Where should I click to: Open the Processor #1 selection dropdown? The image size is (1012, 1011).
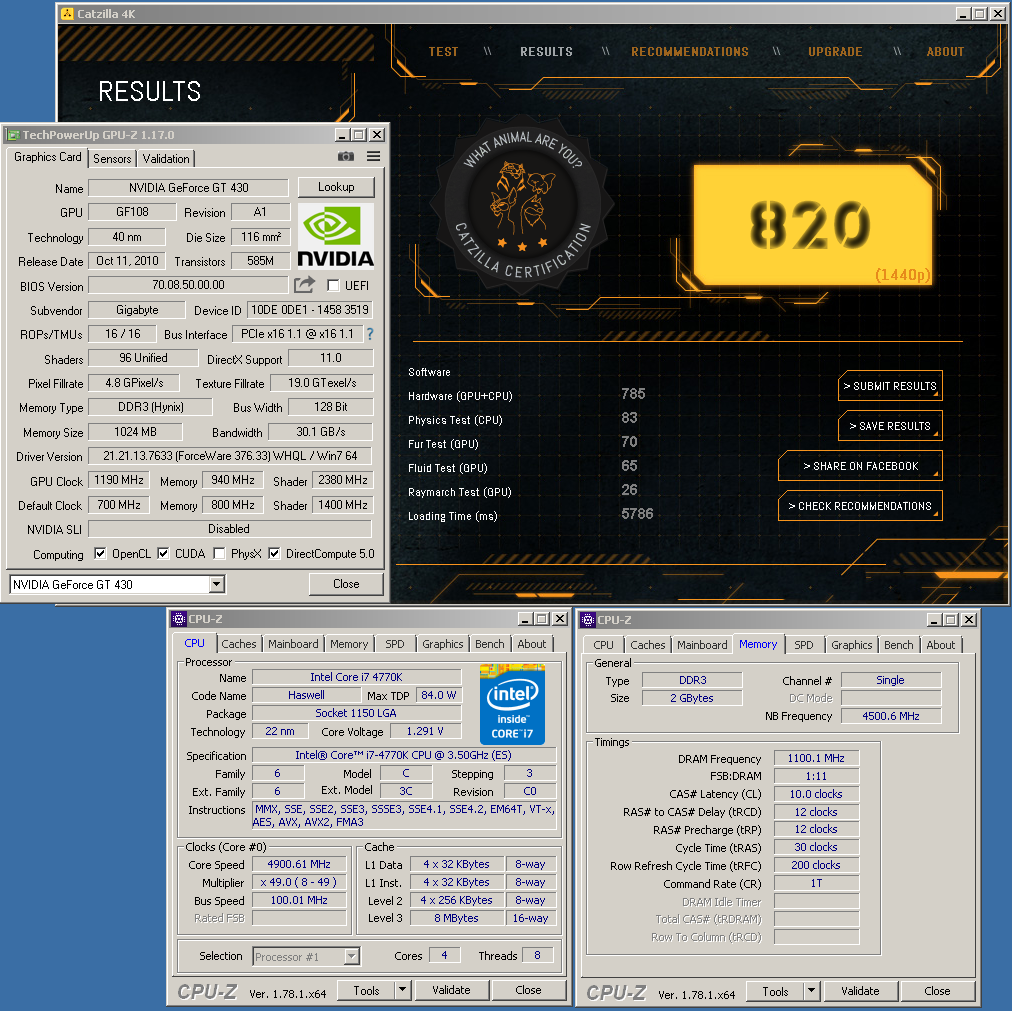[x=352, y=956]
